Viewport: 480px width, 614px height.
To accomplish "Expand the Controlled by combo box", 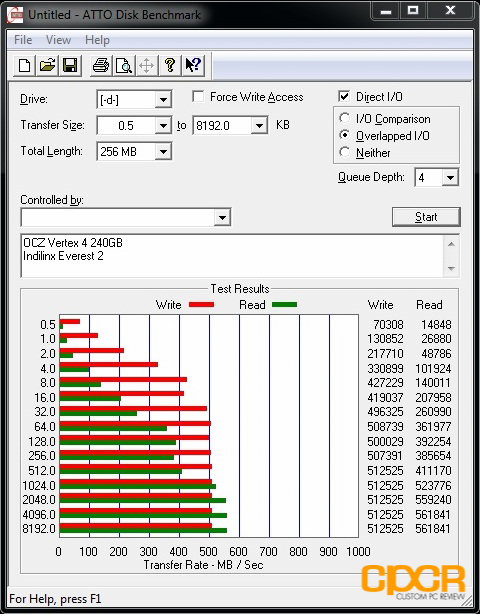I will 222,217.
